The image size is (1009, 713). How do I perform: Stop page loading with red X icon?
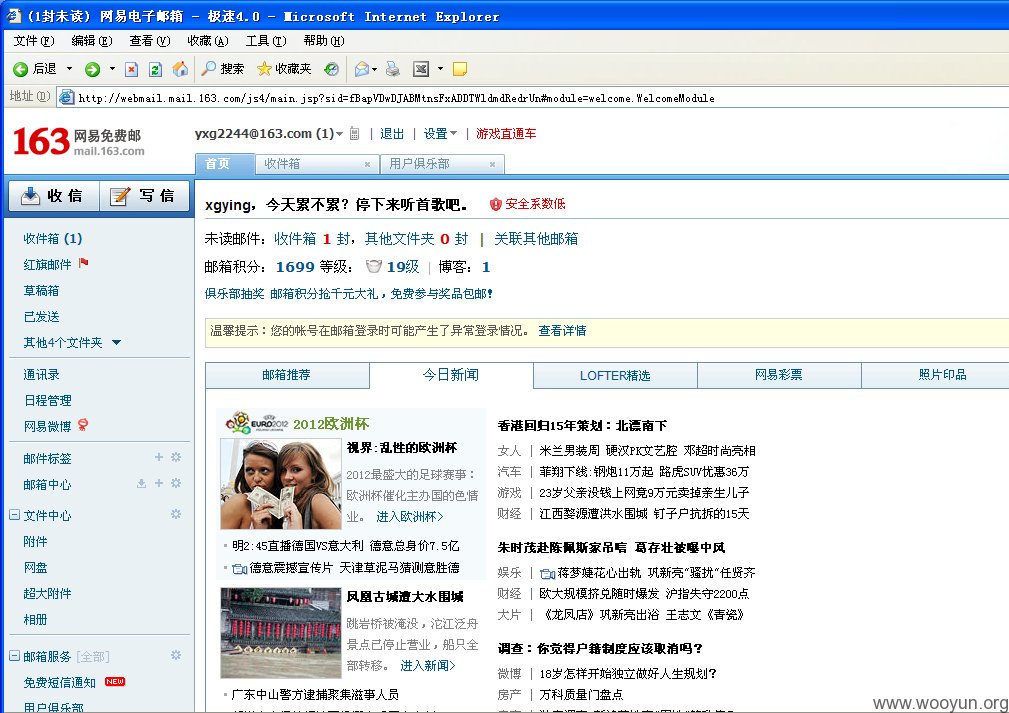(x=131, y=69)
